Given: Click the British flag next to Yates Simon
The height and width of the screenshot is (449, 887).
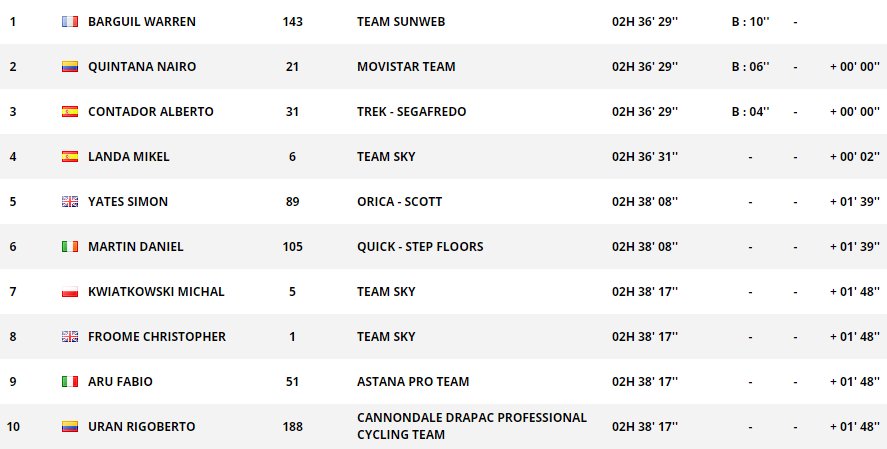Looking at the screenshot, I should [x=70, y=202].
